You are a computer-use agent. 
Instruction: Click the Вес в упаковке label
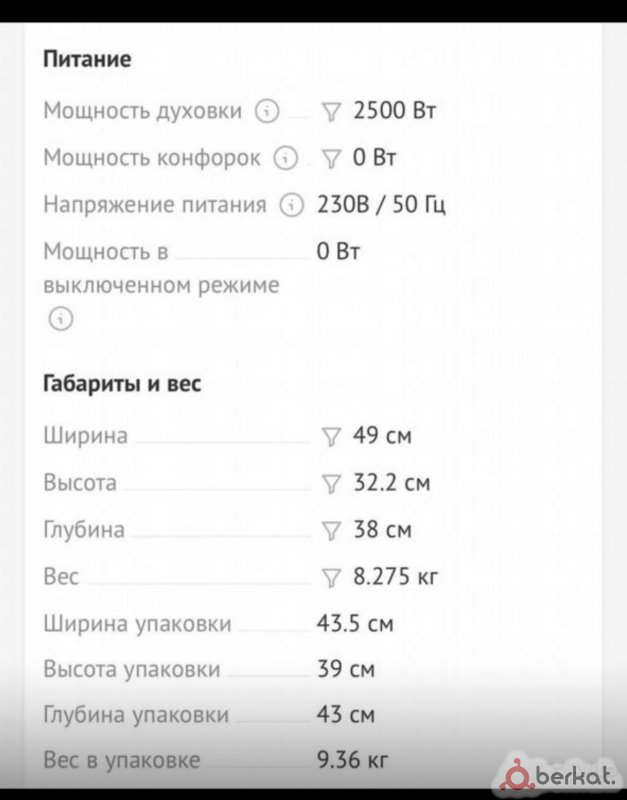121,760
